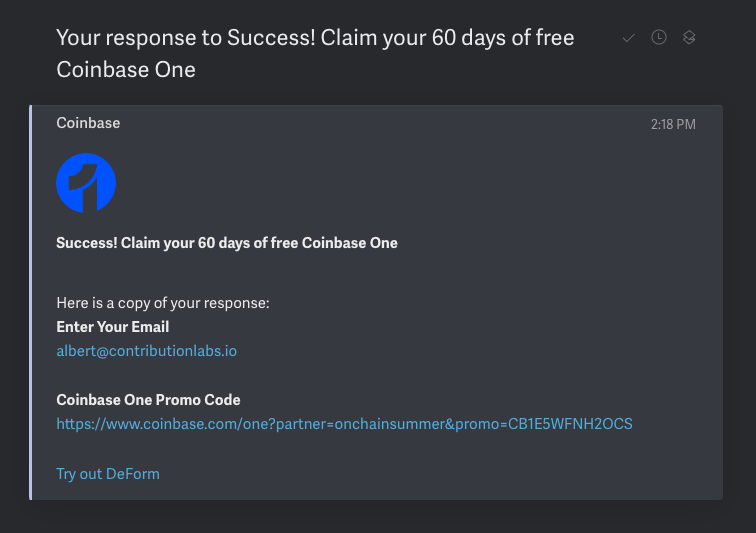
Task: Click the Coinbase One Promo Code label
Action: [148, 400]
